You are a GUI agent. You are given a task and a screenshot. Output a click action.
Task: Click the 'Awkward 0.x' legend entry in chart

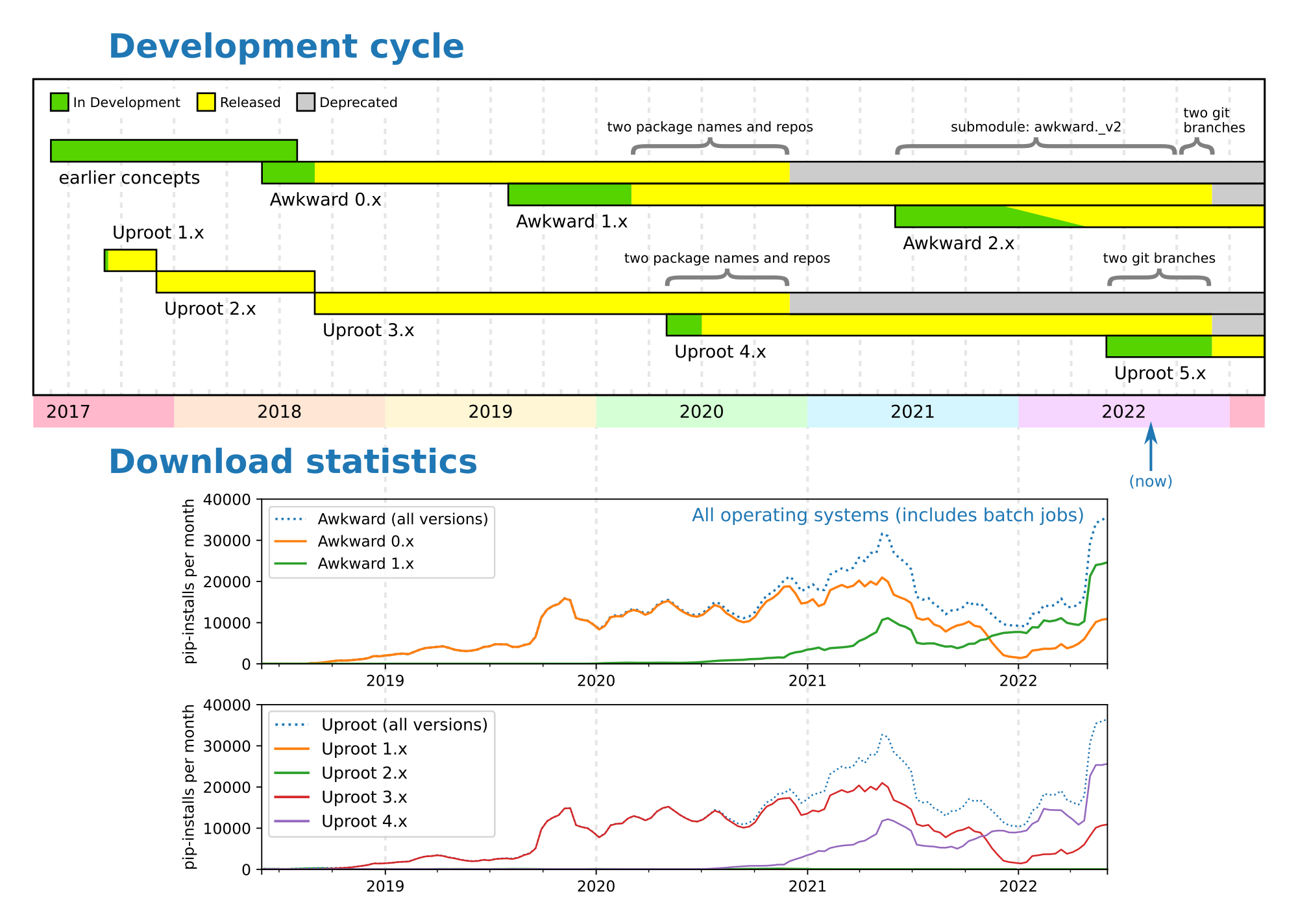[x=345, y=541]
